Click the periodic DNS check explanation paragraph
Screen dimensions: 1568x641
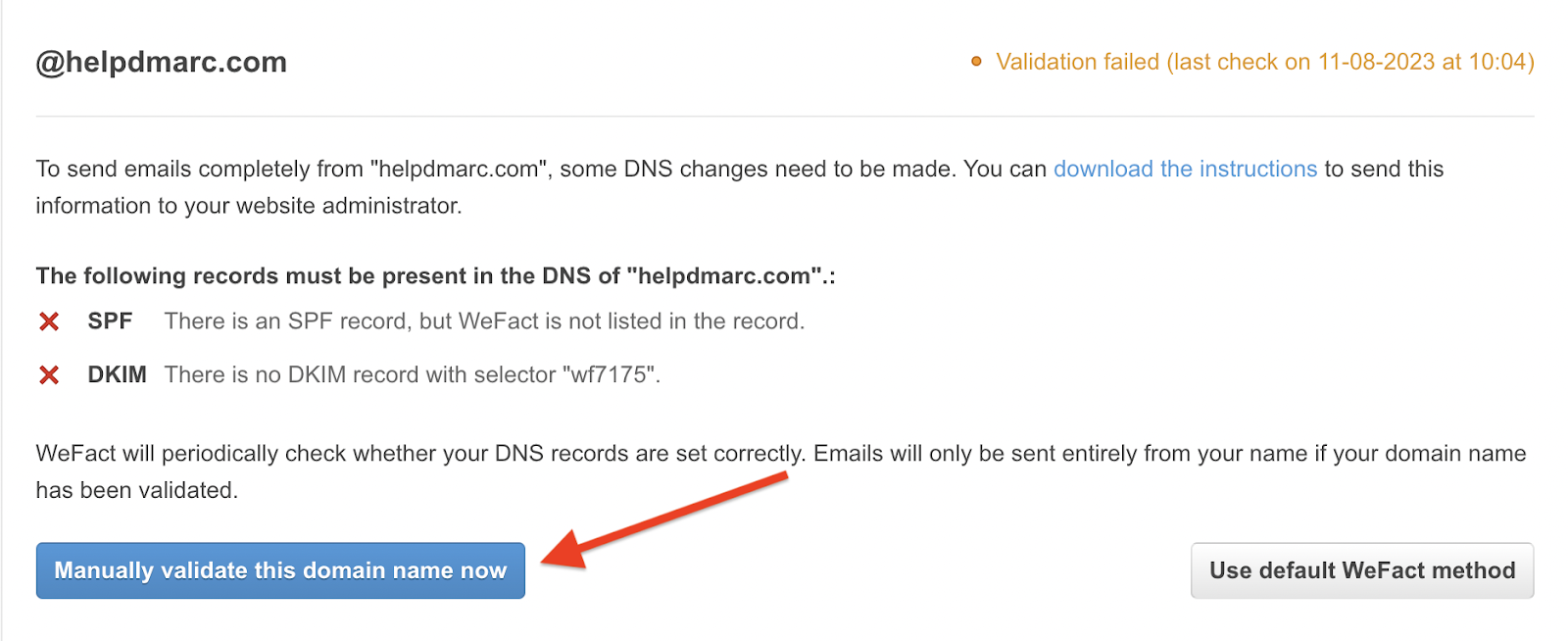[686, 453]
